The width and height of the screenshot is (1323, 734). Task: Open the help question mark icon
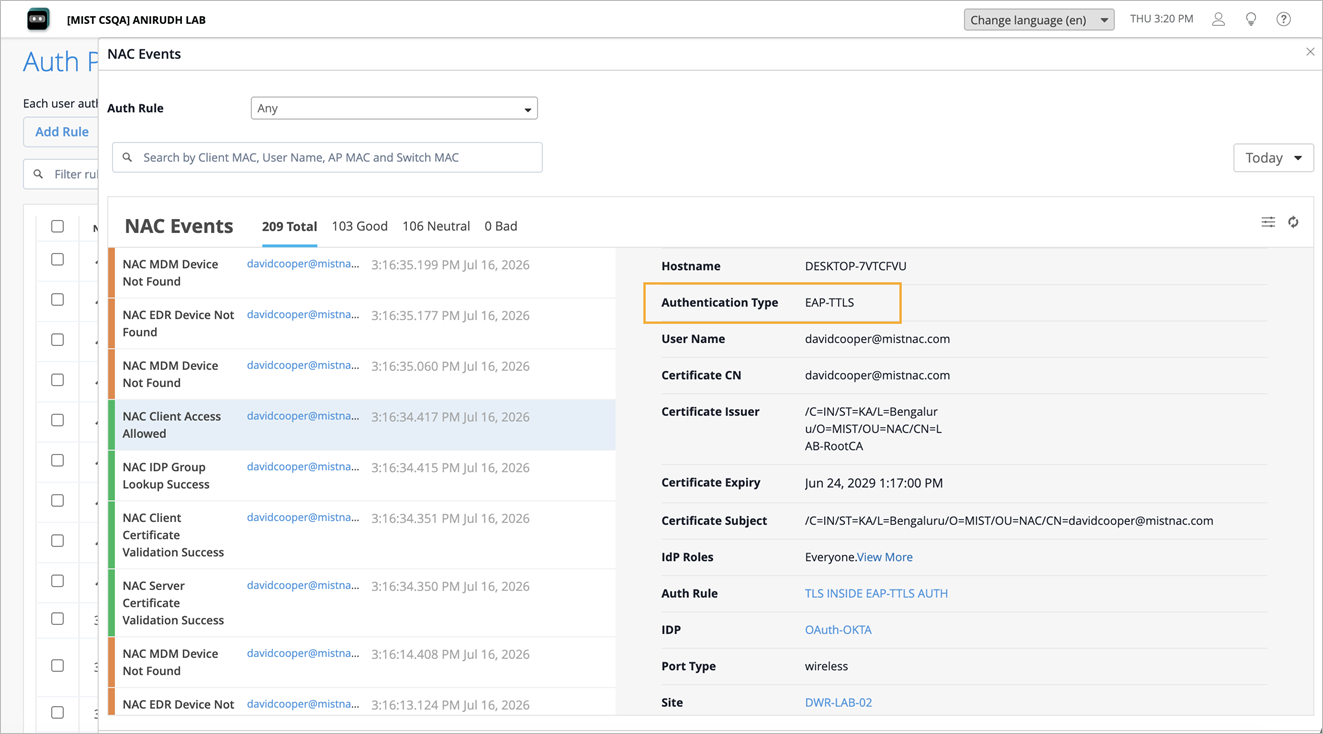(1284, 19)
